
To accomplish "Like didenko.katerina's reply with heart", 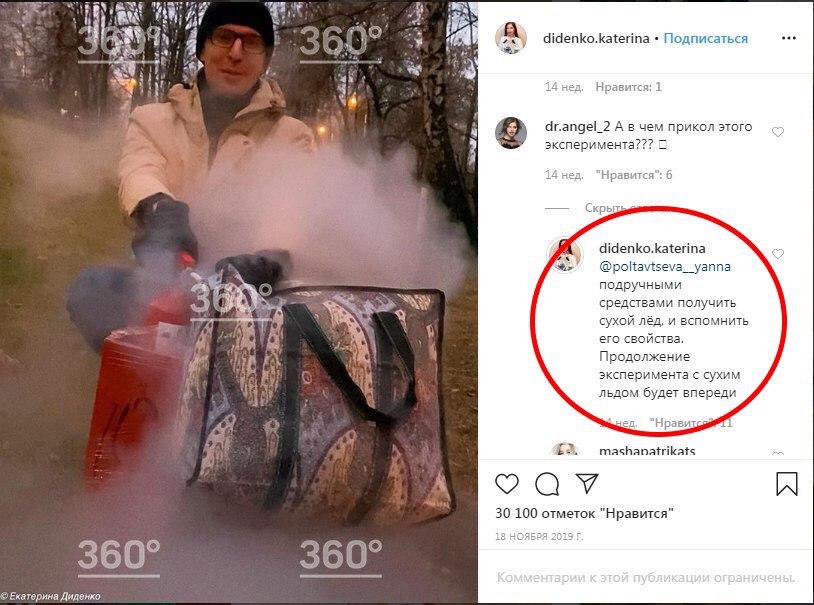I will click(x=778, y=254).
